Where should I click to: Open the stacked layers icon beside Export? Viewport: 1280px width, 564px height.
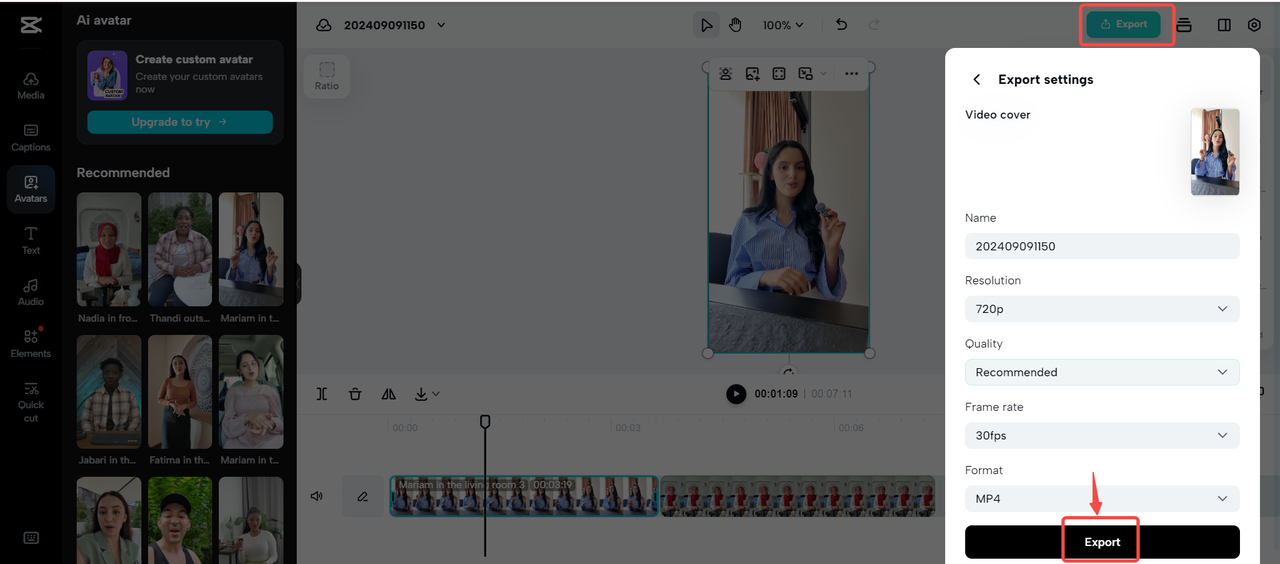click(1184, 25)
